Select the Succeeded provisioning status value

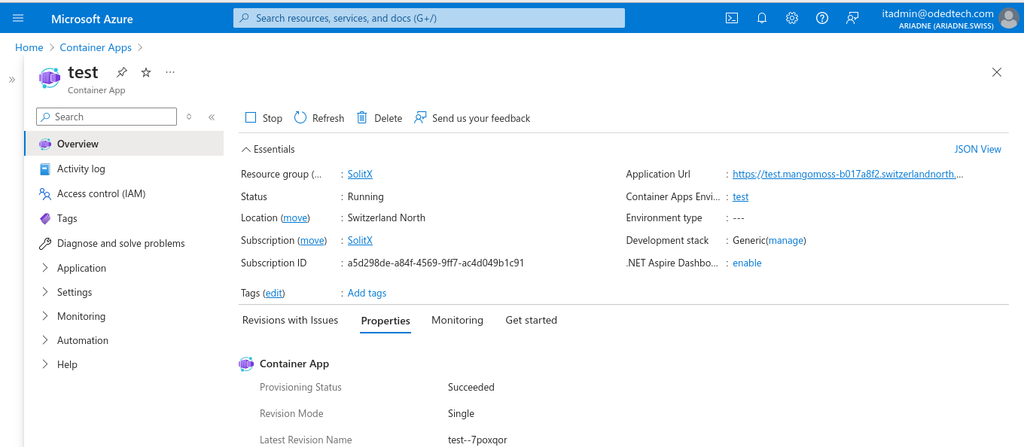pos(471,387)
